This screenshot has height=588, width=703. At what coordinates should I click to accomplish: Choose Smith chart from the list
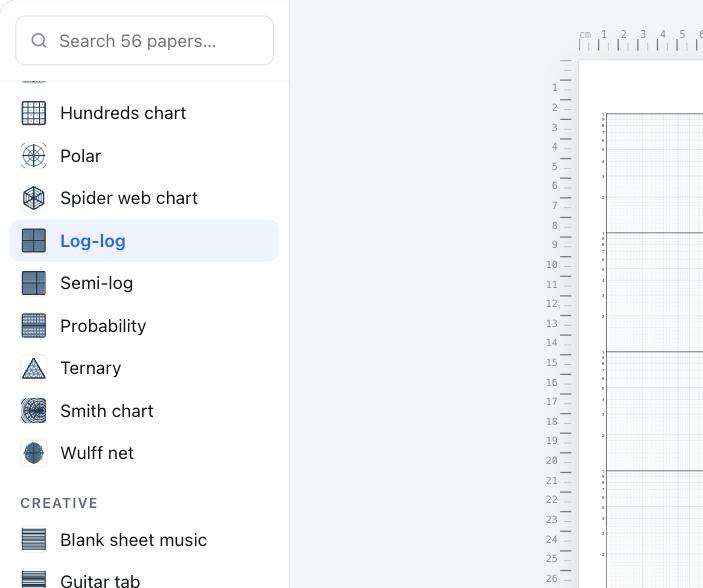[144, 411]
